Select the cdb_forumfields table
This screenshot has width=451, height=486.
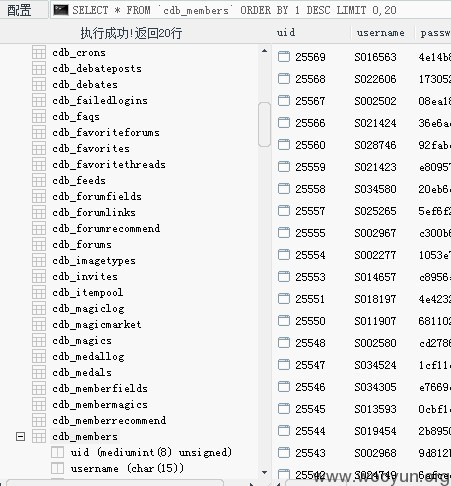click(97, 197)
